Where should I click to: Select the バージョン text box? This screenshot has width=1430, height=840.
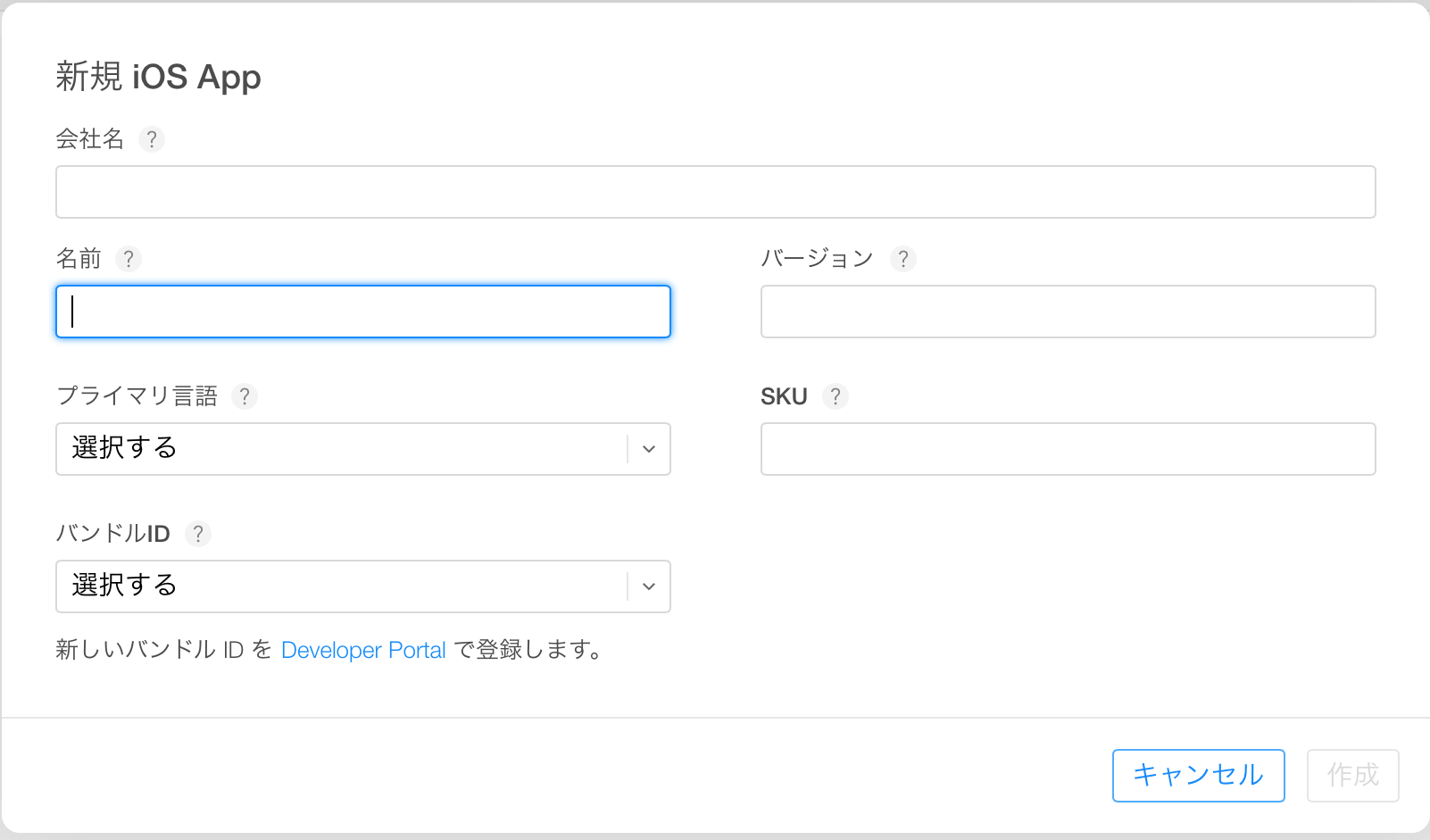pyautogui.click(x=1068, y=312)
